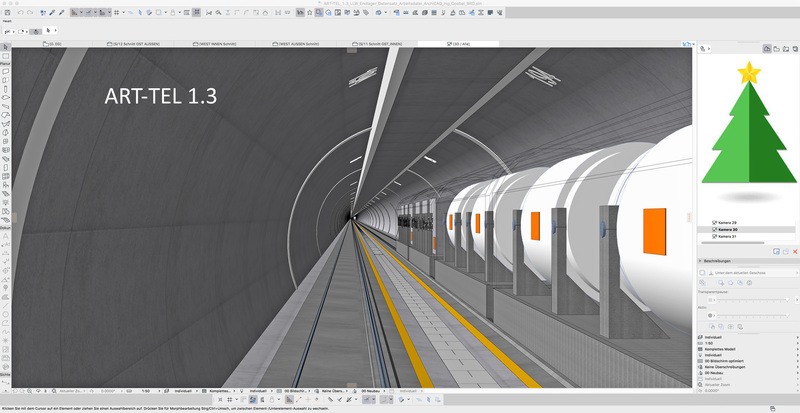Switch to the S/12 Schnitt OST AUSSEN tab
The width and height of the screenshot is (800, 413).
[132, 45]
